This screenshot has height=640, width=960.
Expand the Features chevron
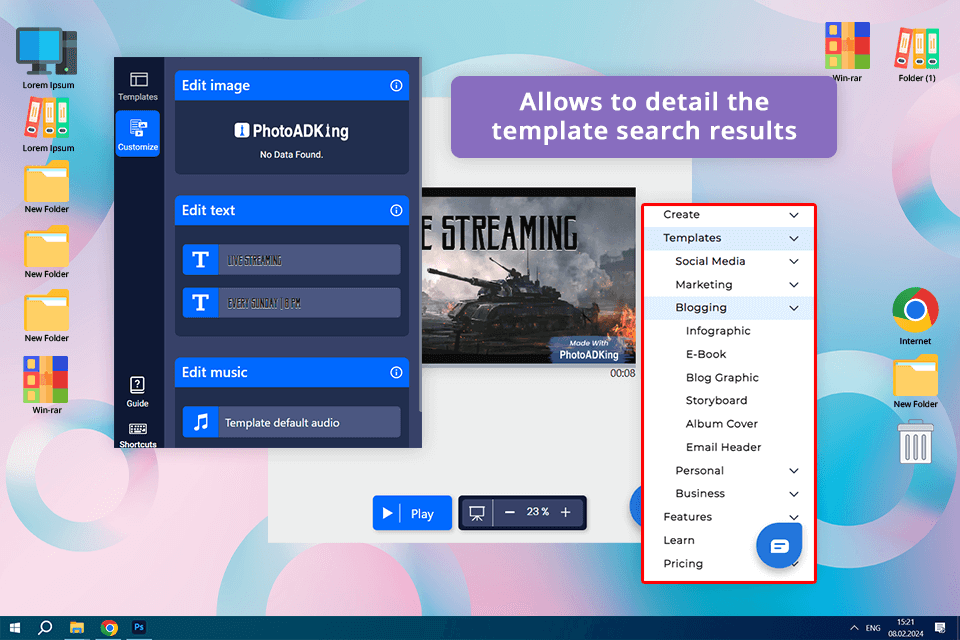(793, 518)
